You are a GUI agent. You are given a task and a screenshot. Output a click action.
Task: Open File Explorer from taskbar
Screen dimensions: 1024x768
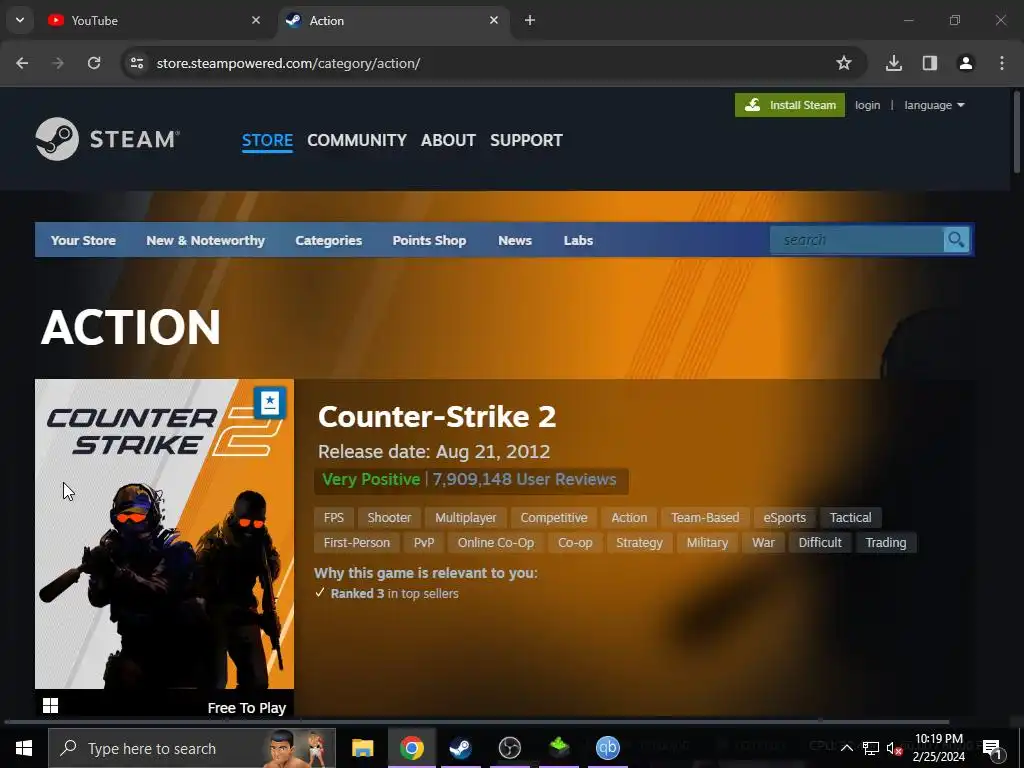point(362,748)
